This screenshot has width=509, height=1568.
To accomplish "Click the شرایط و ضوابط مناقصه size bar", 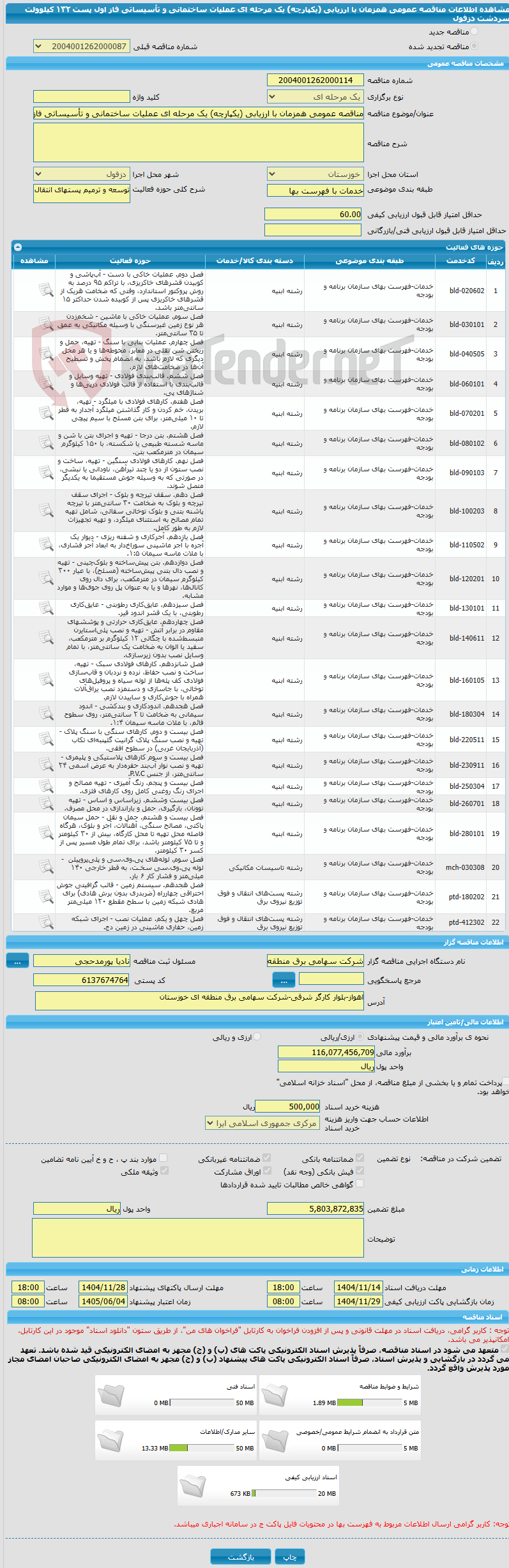I will (369, 1403).
